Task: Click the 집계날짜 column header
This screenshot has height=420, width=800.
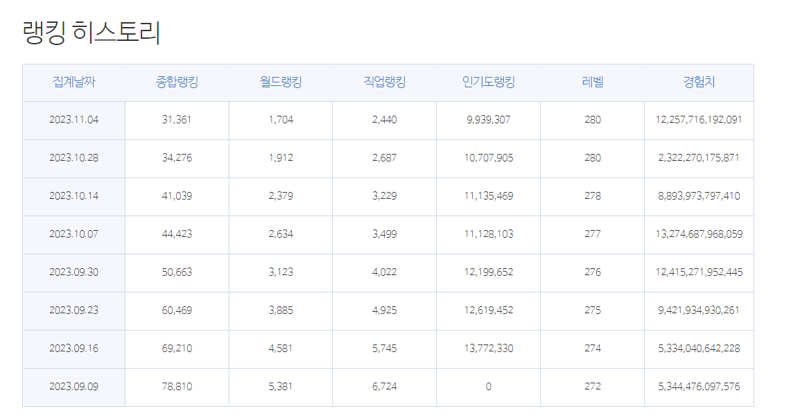Action: click(74, 82)
